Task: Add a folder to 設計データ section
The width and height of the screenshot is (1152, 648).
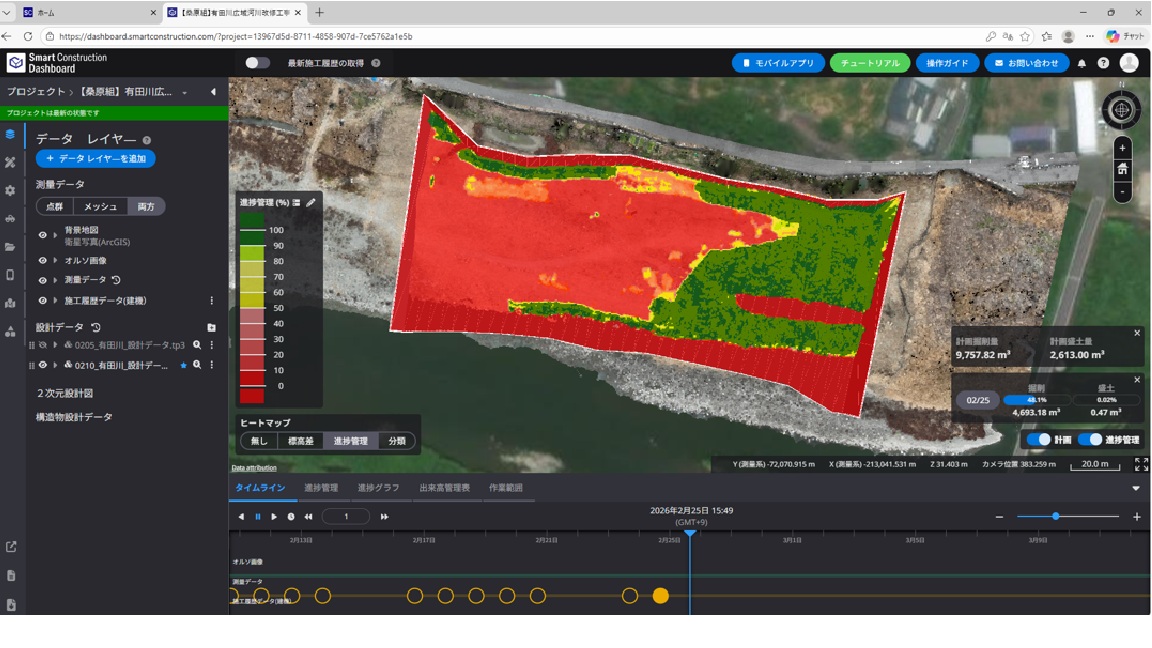Action: (x=212, y=328)
